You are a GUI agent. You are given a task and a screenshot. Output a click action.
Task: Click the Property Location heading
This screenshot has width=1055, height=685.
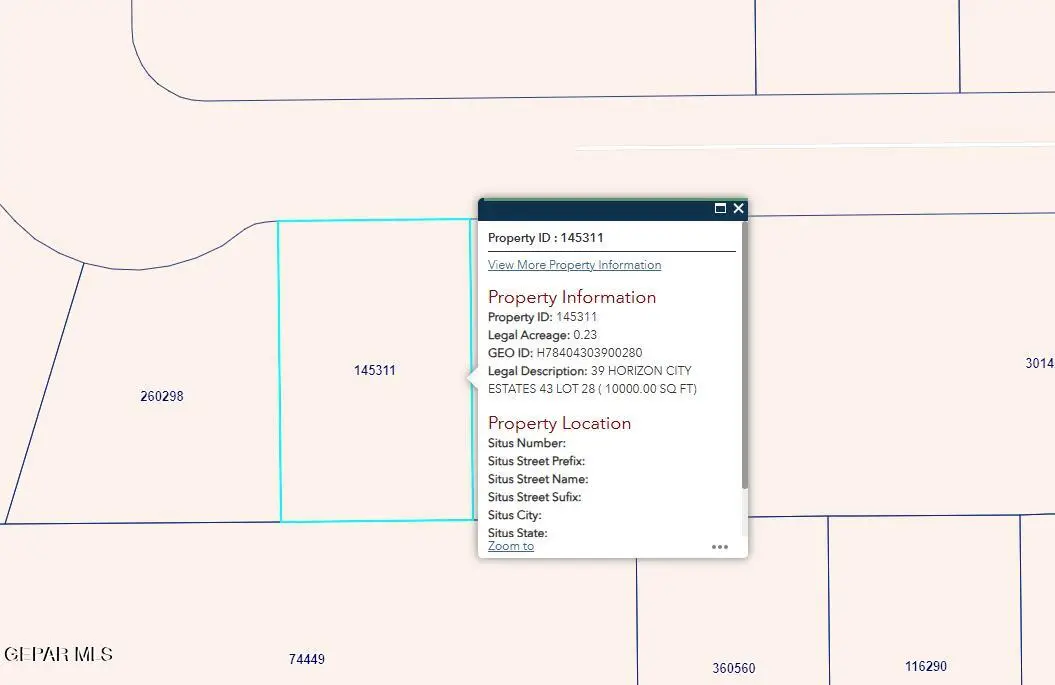click(x=559, y=423)
